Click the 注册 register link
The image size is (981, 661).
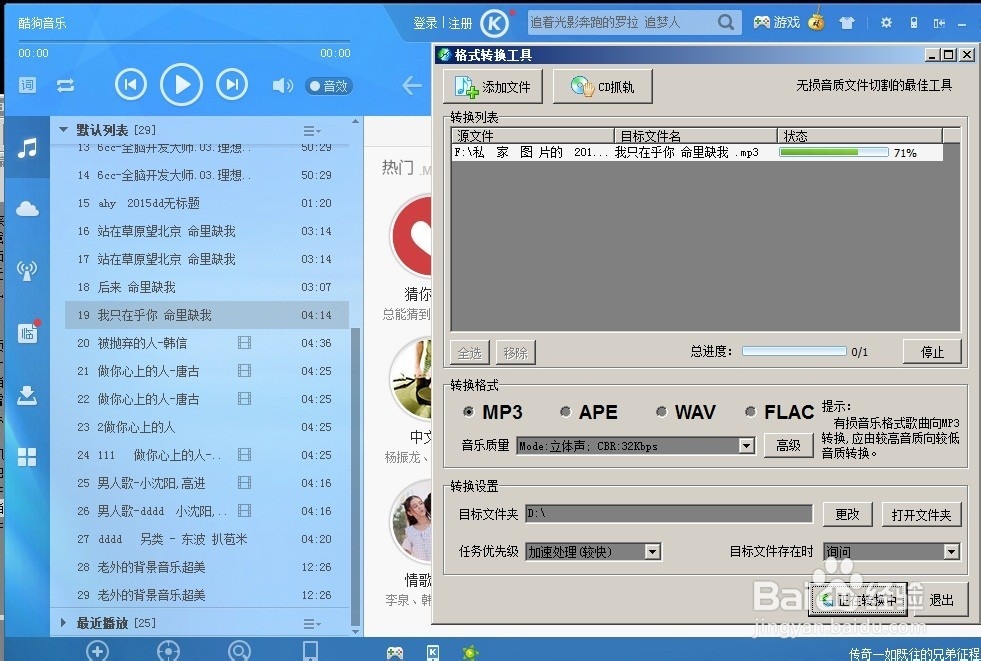[460, 23]
